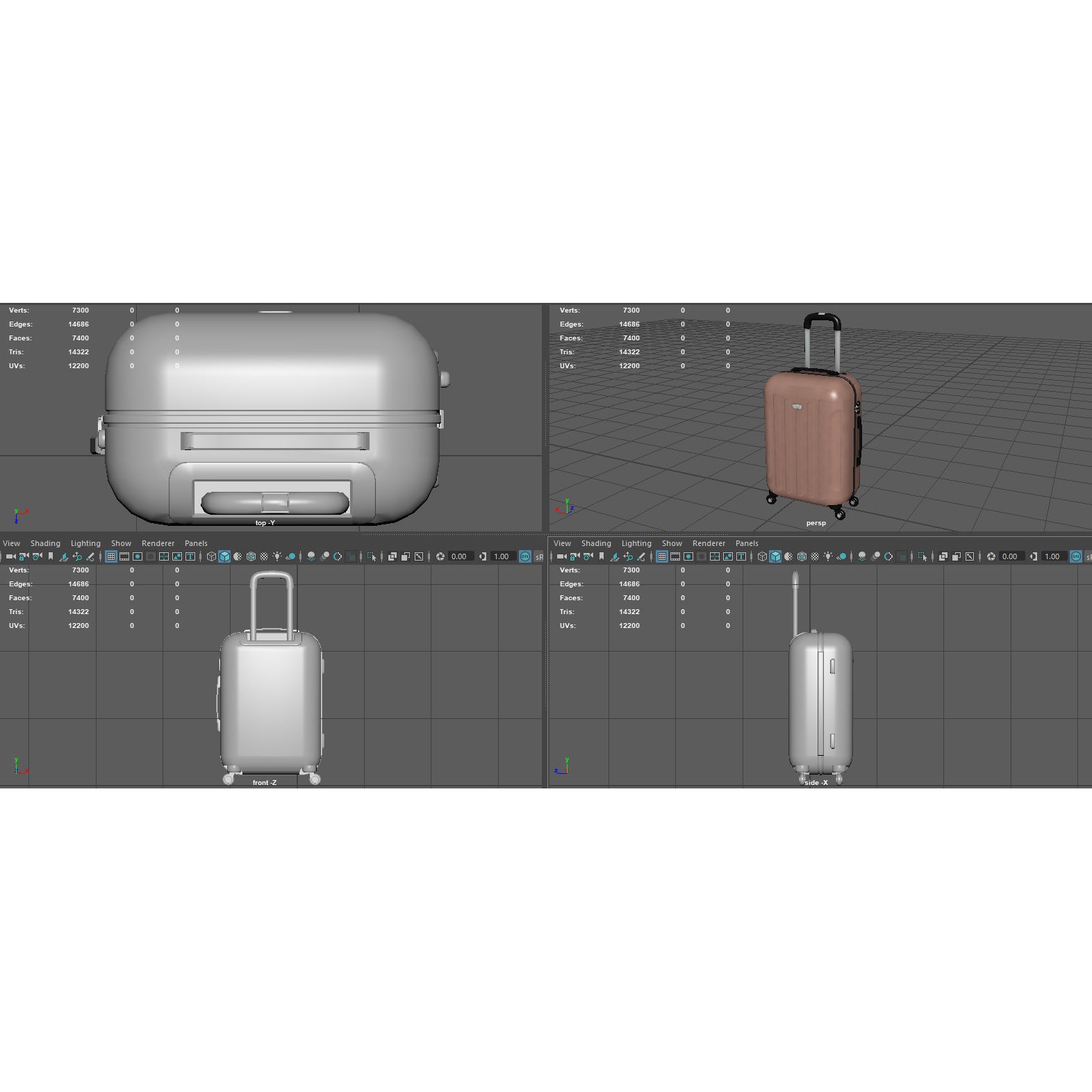Click Bookmarks icon in front -Z panel toolbar
Image resolution: width=1092 pixels, height=1092 pixels.
point(51,556)
